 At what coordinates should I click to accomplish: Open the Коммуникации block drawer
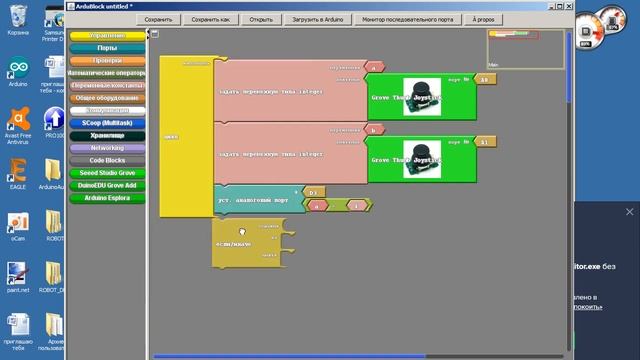(x=107, y=110)
